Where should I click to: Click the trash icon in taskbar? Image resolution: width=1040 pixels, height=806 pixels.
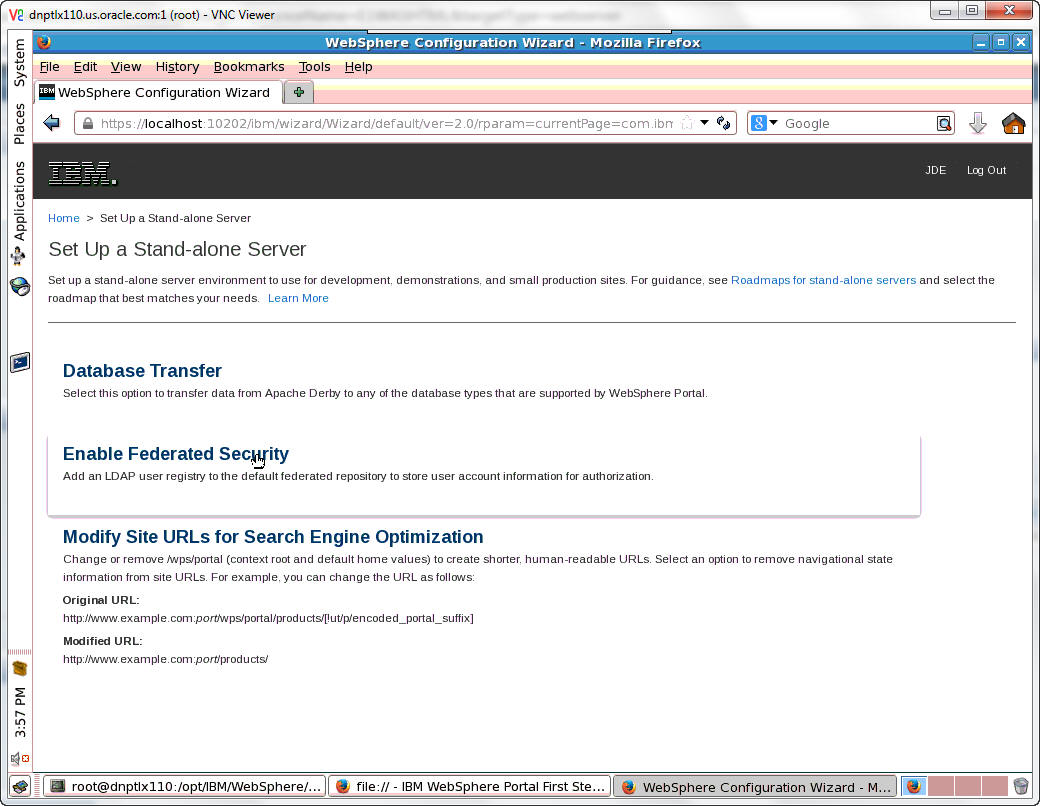click(x=1021, y=787)
